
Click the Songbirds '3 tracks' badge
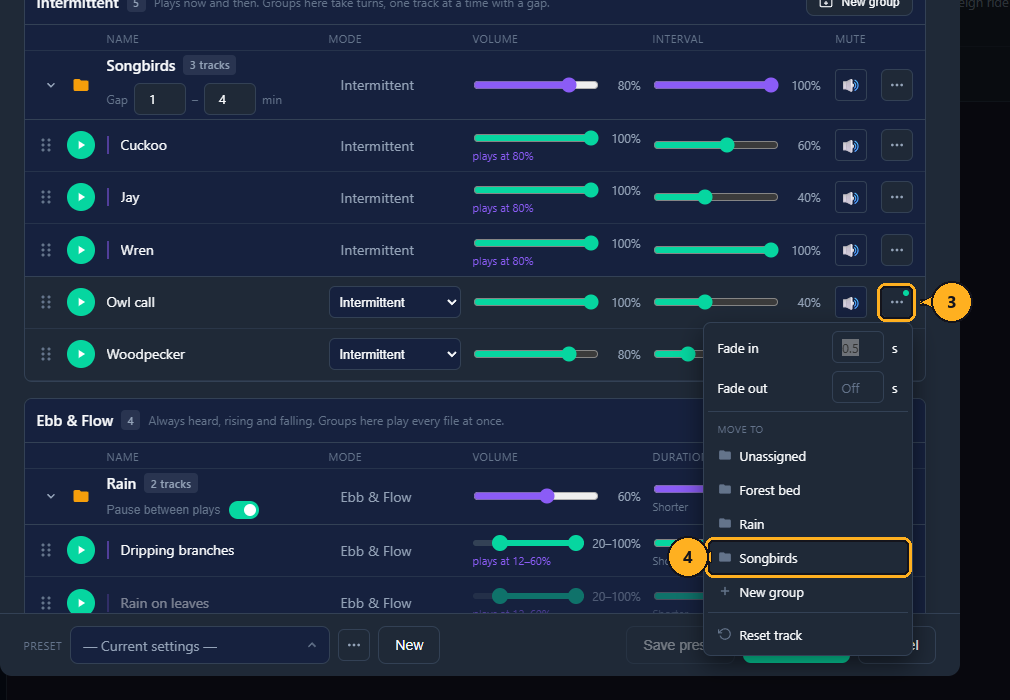pos(209,65)
